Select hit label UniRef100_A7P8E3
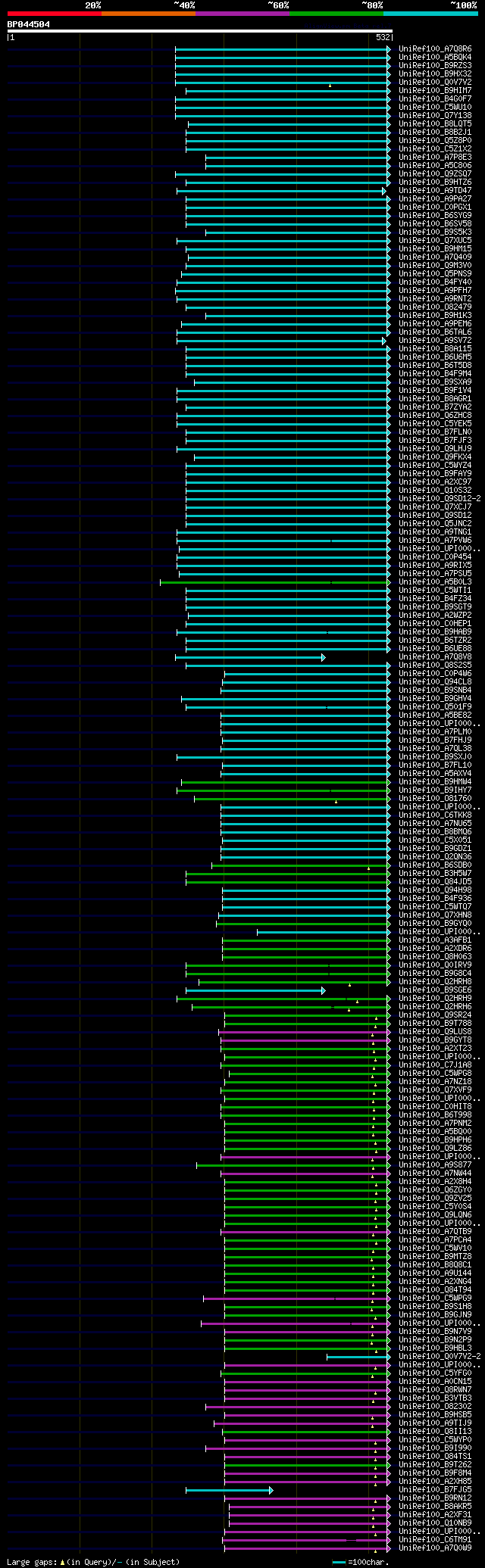Screen dimensions: 485x1568 [x=435, y=157]
